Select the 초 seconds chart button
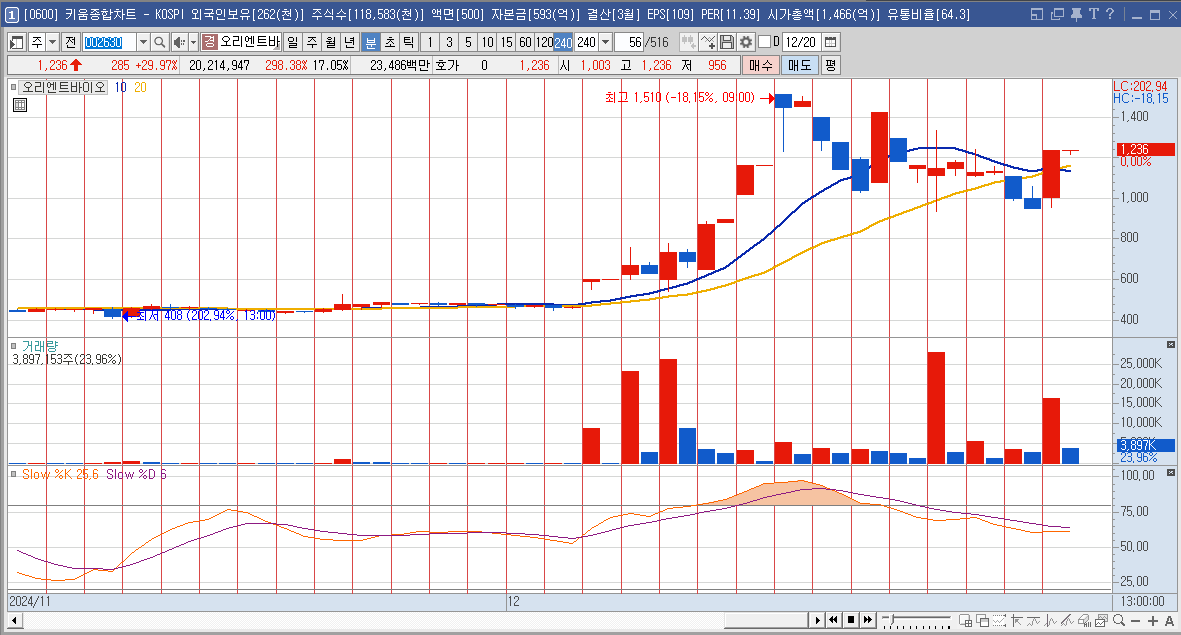The height and width of the screenshot is (635, 1181). 389,42
